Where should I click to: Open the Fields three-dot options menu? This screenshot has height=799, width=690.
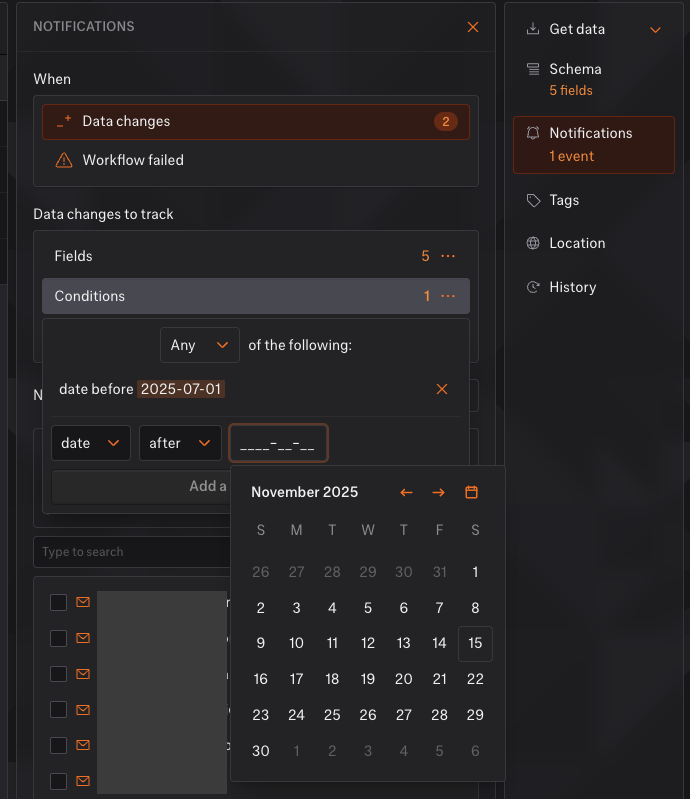pos(448,256)
